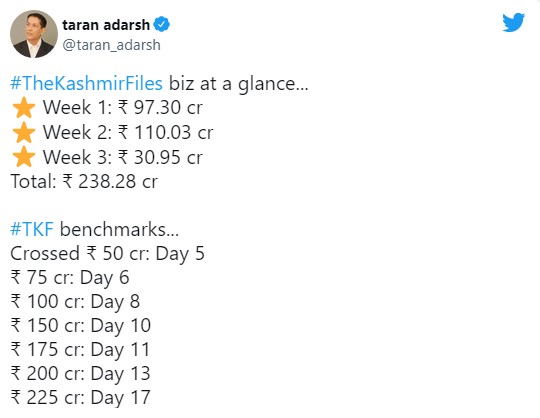Screen dimensions: 540x418
Task: Click the 'biz at a glance...' text
Action: [x=239, y=84]
